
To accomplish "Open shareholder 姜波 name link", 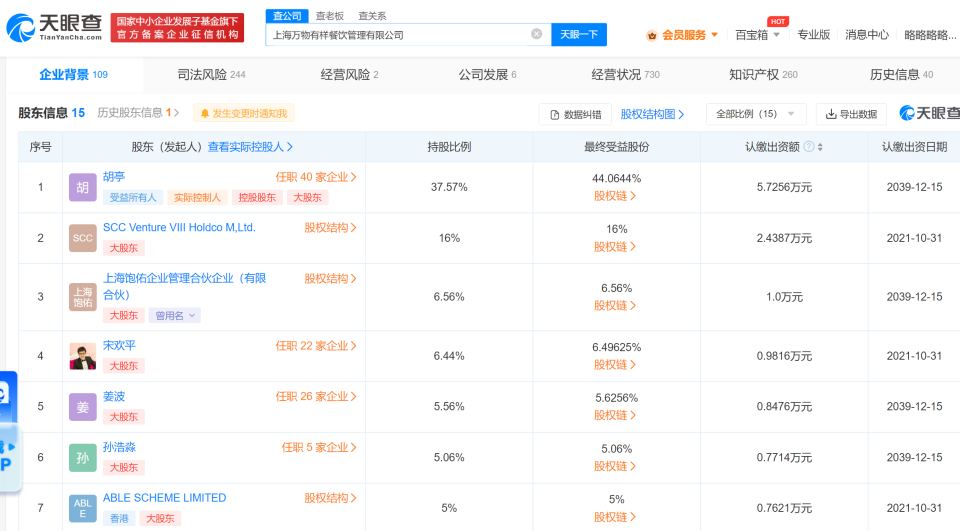I will (x=114, y=396).
